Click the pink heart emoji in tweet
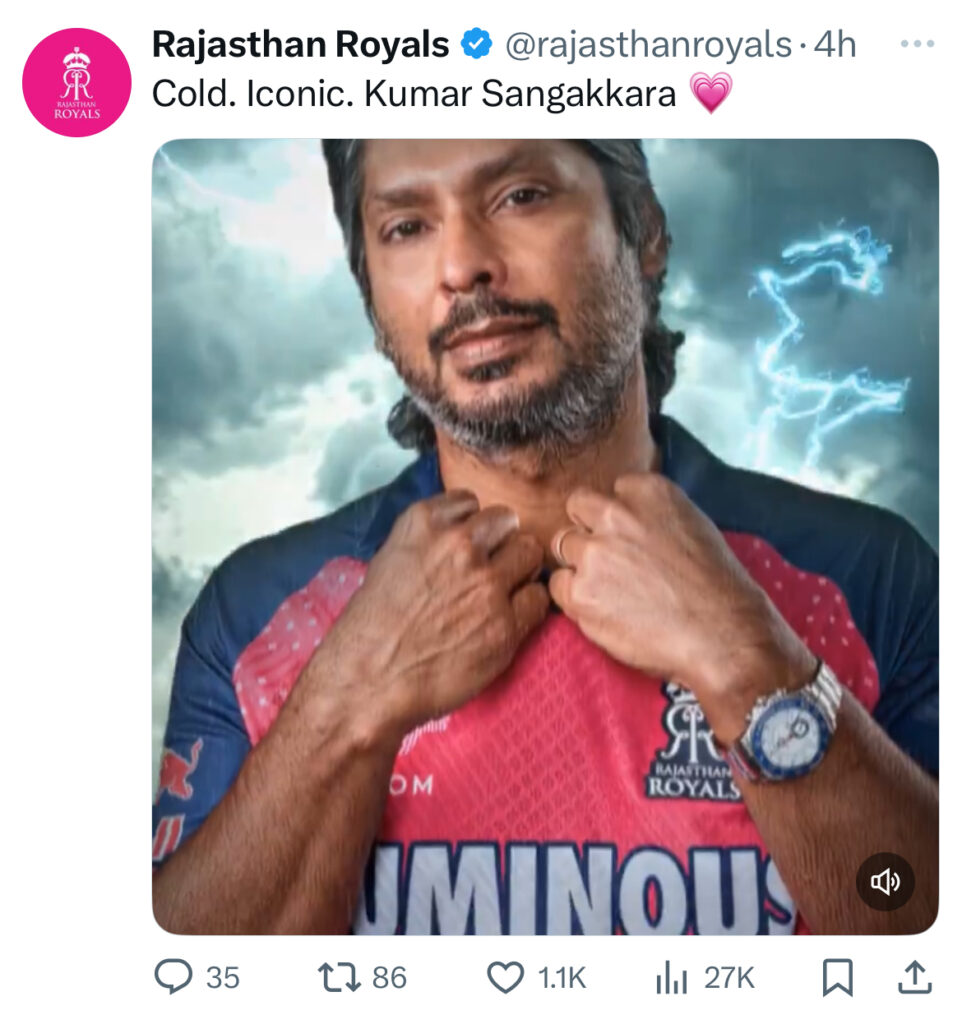This screenshot has width=962, height=1024. point(711,94)
